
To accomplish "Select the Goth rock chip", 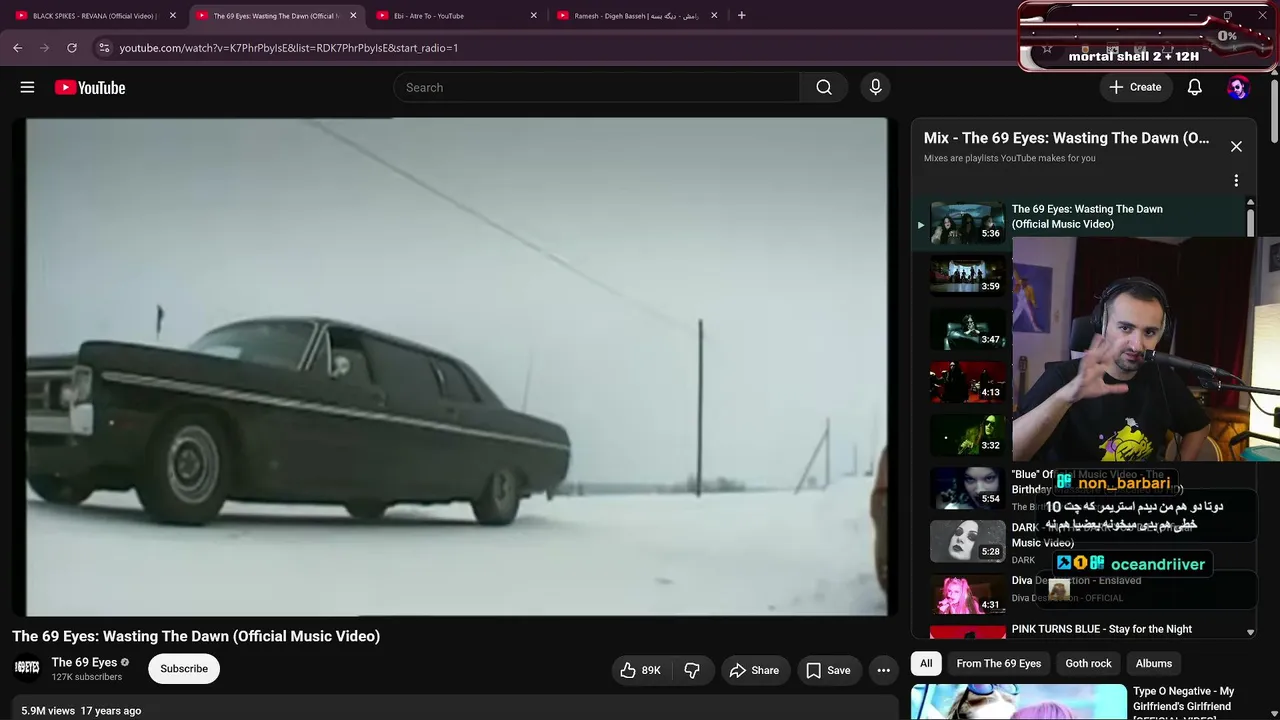I will pos(1088,663).
